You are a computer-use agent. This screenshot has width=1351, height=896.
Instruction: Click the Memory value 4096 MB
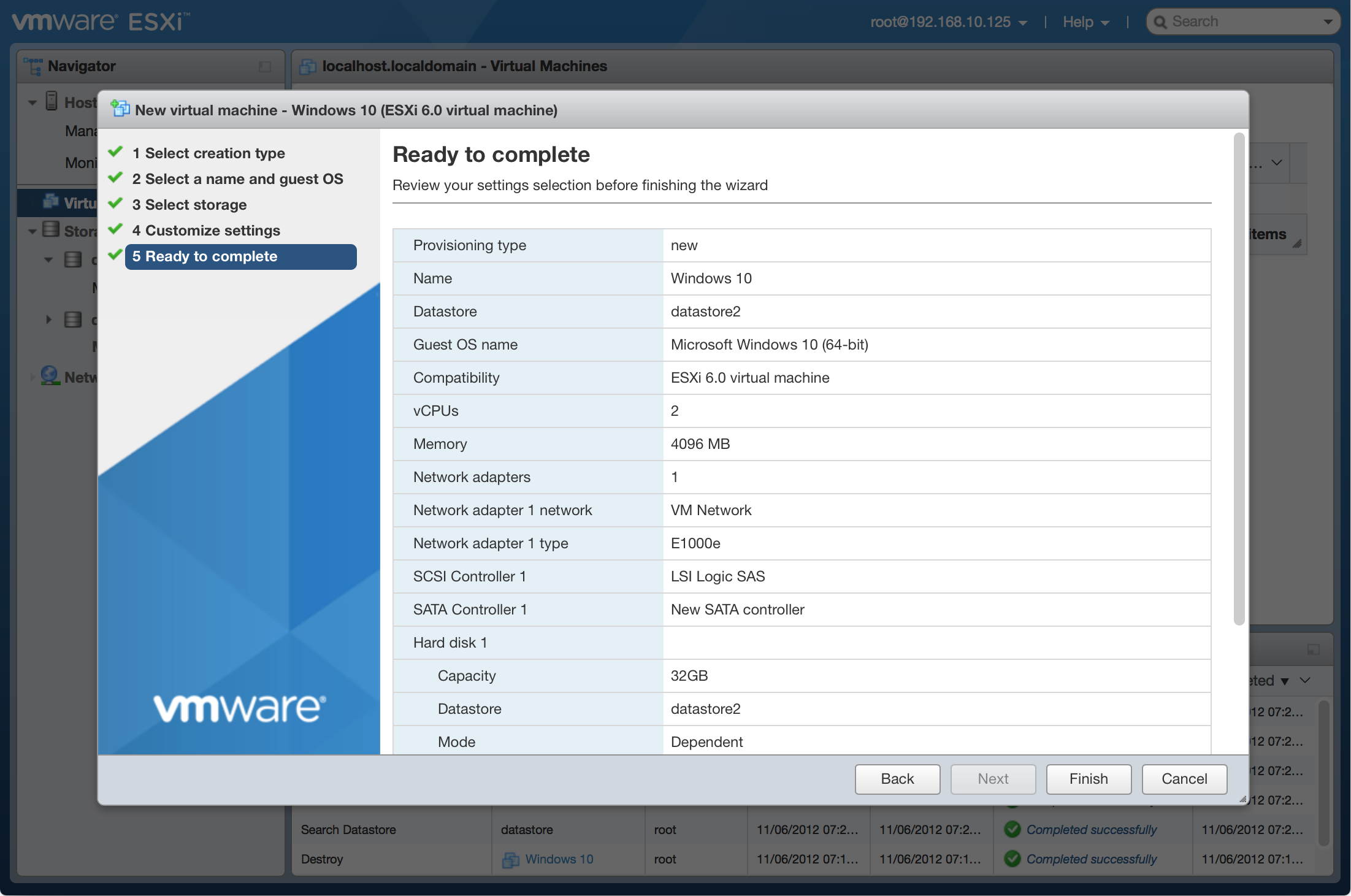tap(700, 444)
